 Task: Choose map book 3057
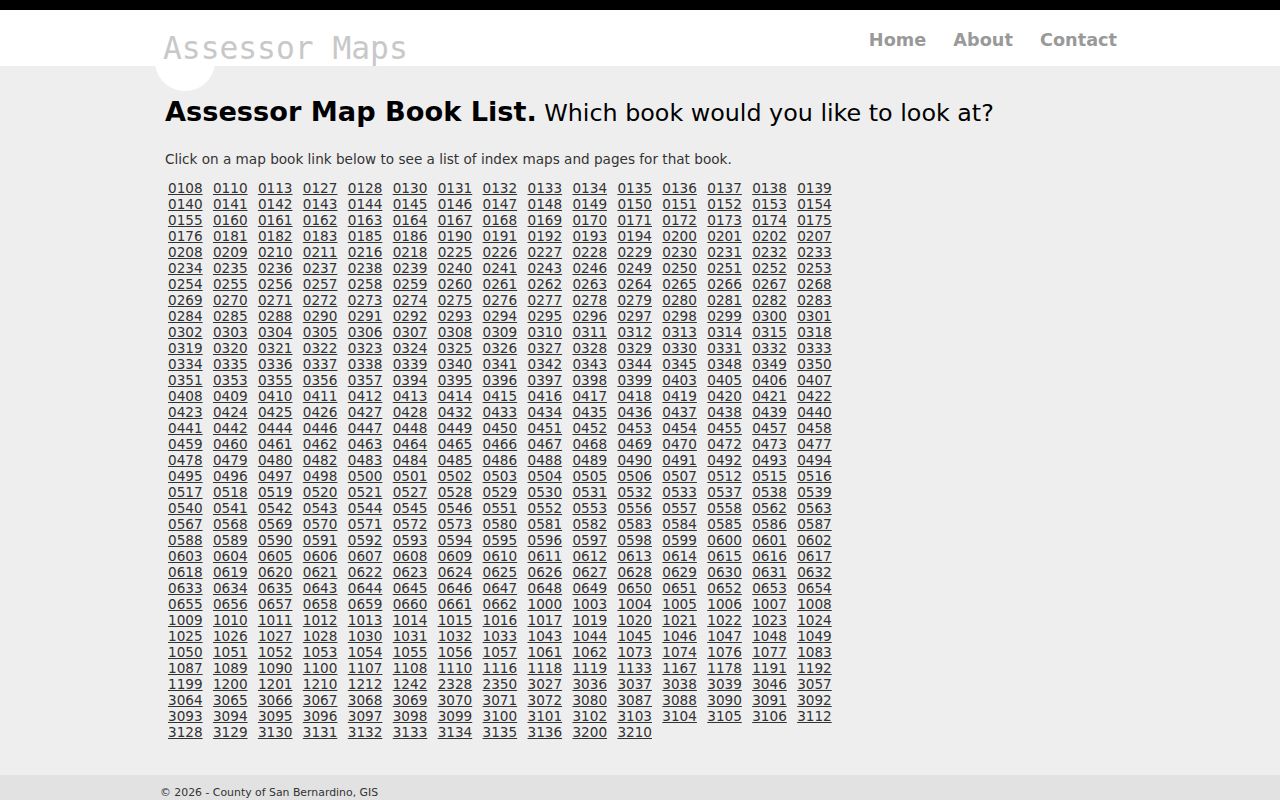pos(814,684)
